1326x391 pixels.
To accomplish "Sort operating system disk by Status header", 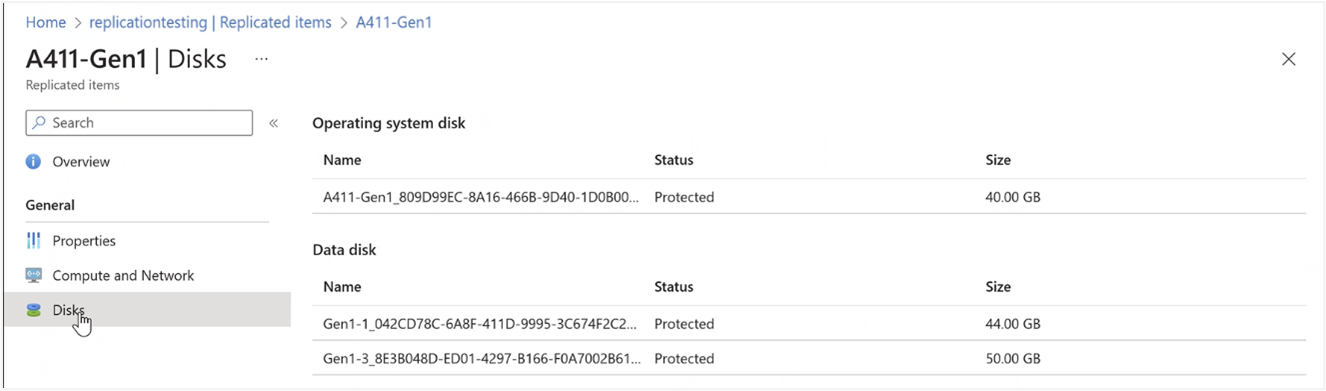I will pyautogui.click(x=673, y=160).
